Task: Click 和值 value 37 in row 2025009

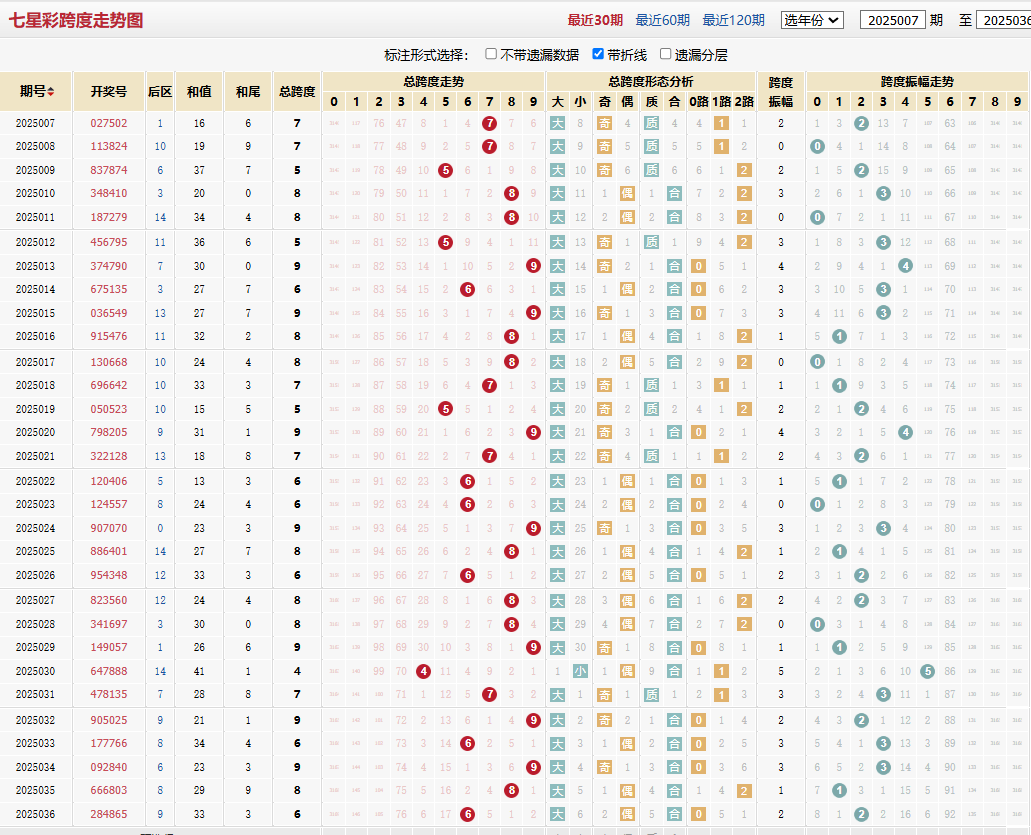Action: click(199, 170)
